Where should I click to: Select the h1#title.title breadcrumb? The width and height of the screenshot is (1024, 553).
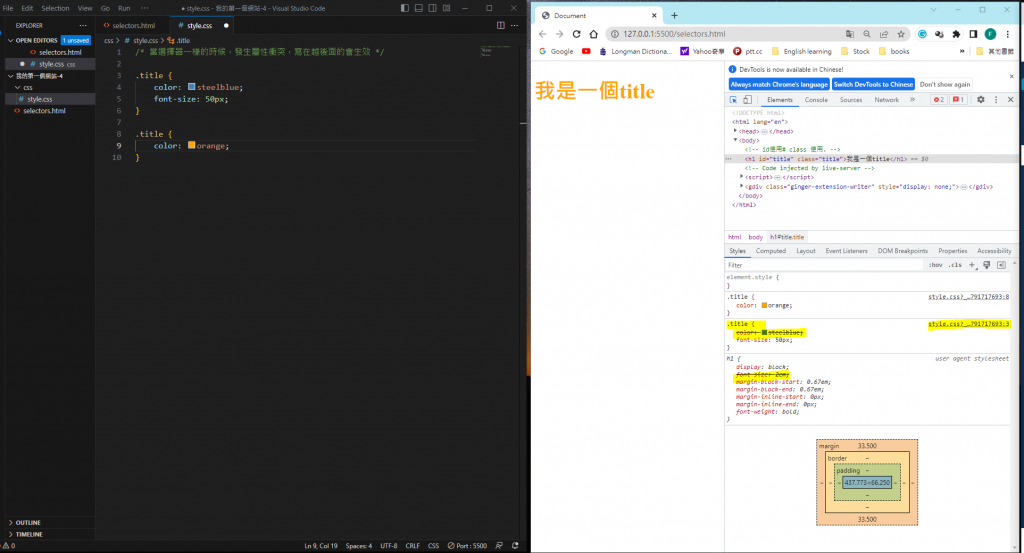[787, 237]
